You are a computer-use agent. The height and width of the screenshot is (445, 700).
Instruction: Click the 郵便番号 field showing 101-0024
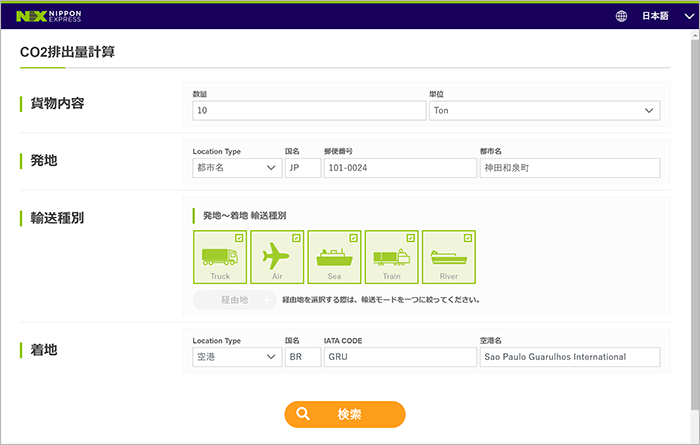[398, 168]
